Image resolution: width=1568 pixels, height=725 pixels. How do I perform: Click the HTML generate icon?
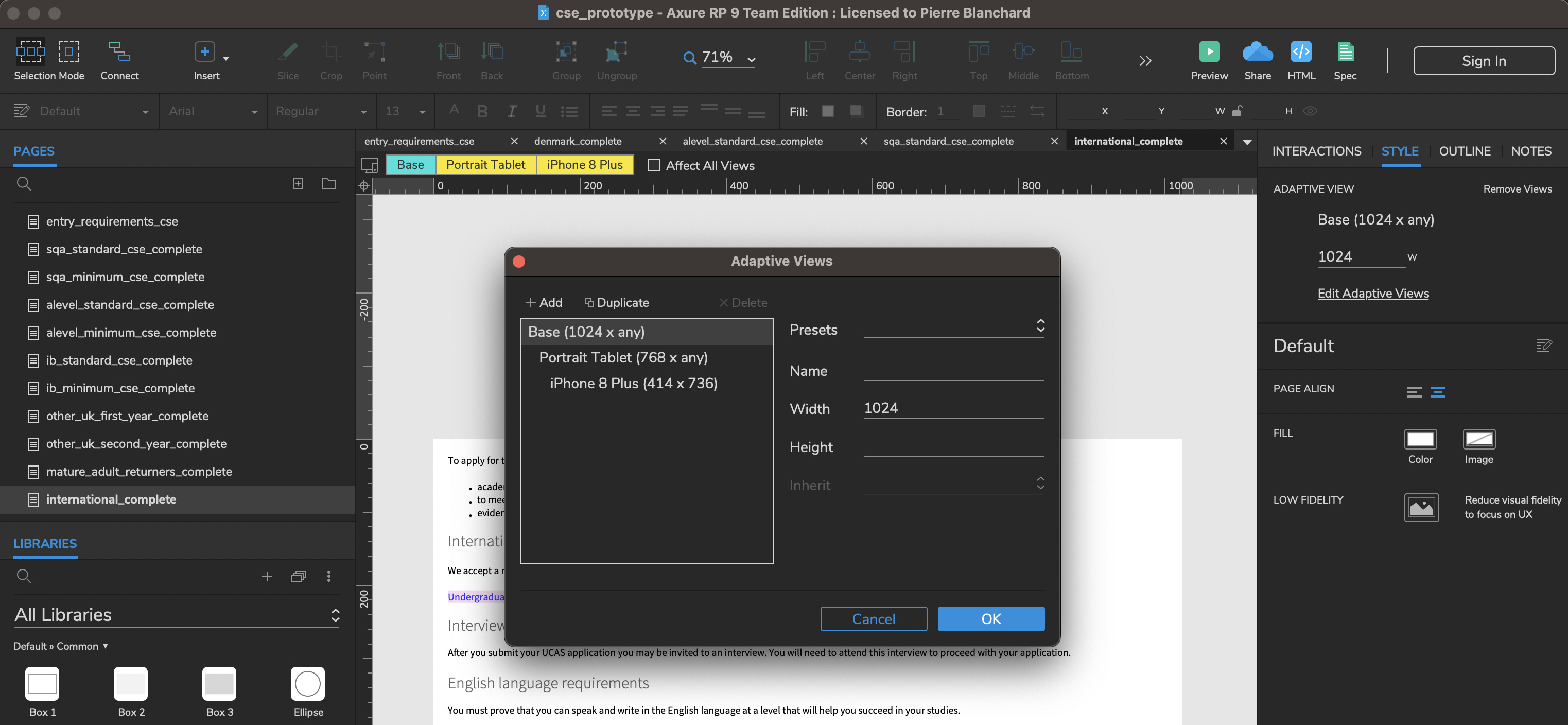coord(1301,51)
